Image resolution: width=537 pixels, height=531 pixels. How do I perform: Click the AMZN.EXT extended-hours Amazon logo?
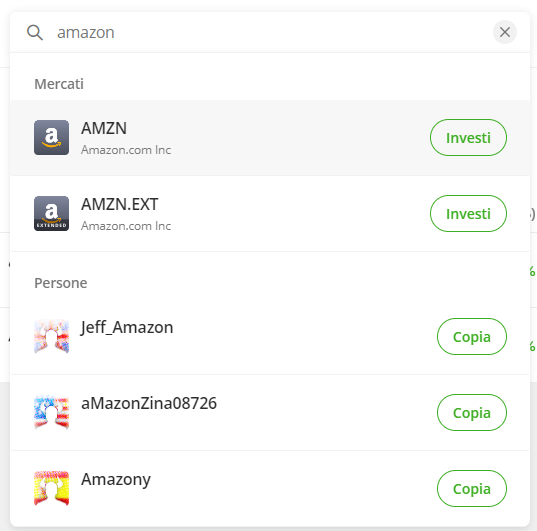51,213
